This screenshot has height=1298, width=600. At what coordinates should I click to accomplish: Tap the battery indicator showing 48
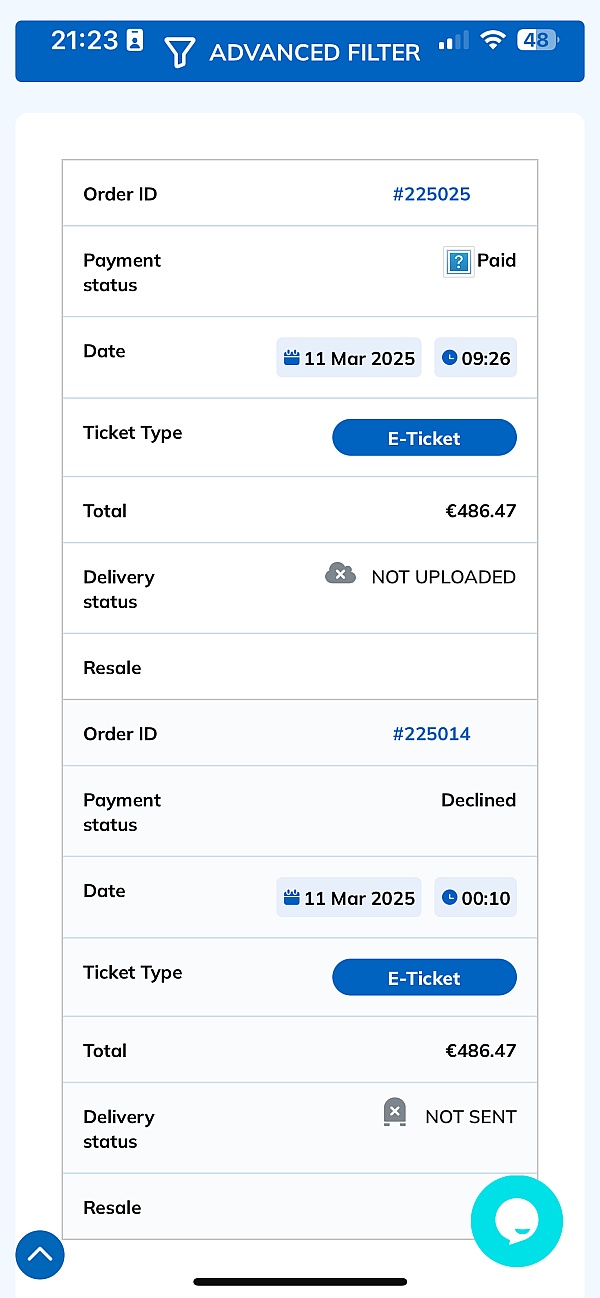click(x=537, y=40)
